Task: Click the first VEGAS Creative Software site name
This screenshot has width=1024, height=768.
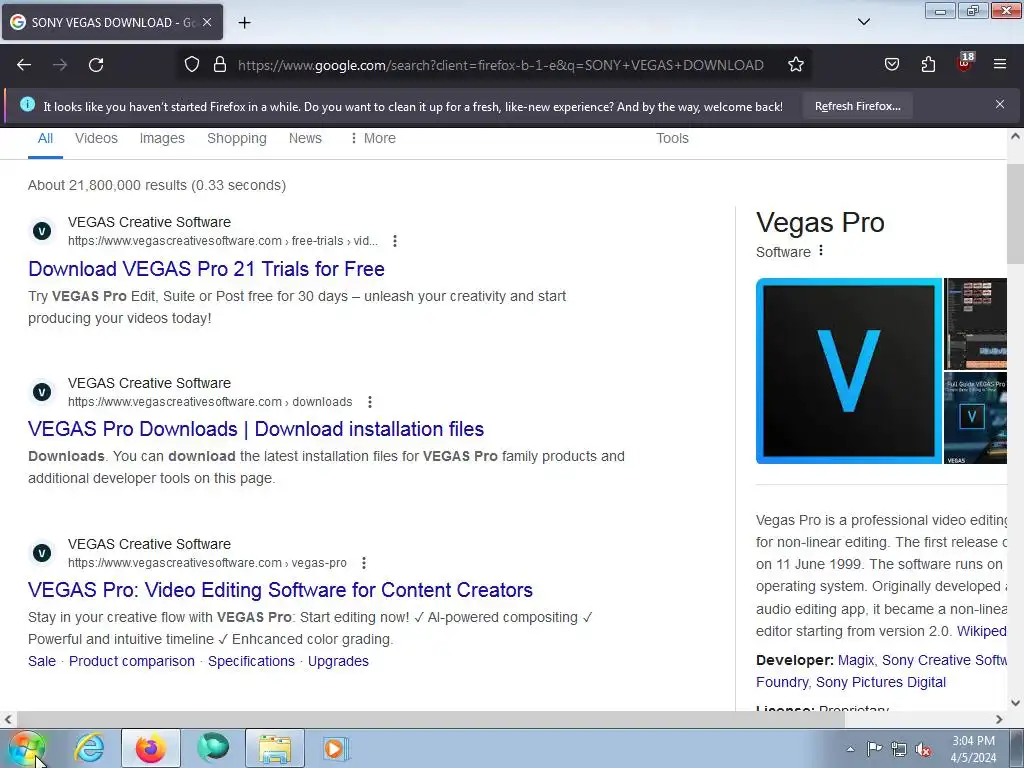Action: (x=150, y=223)
